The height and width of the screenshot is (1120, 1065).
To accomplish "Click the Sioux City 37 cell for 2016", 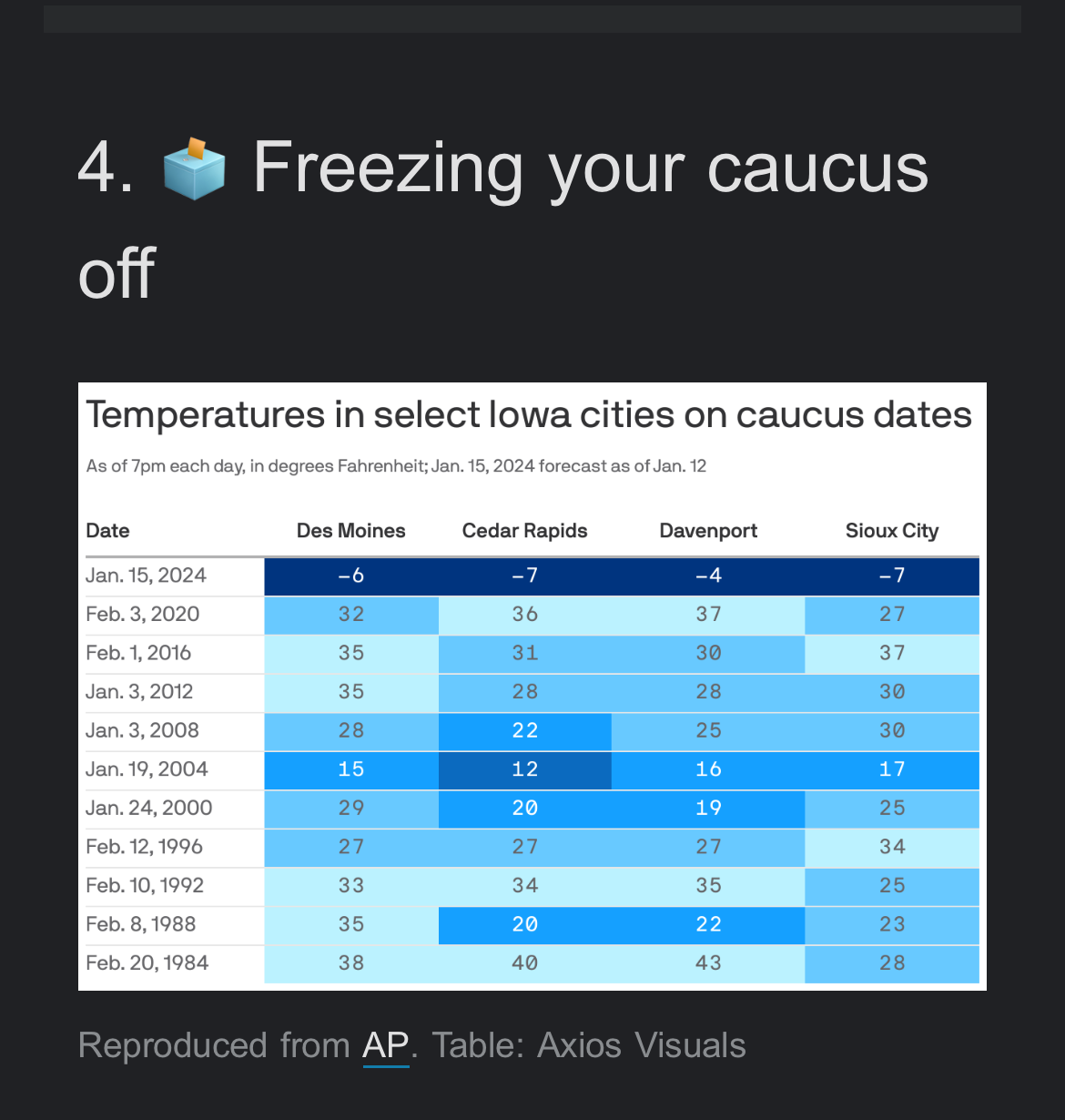I will point(891,653).
